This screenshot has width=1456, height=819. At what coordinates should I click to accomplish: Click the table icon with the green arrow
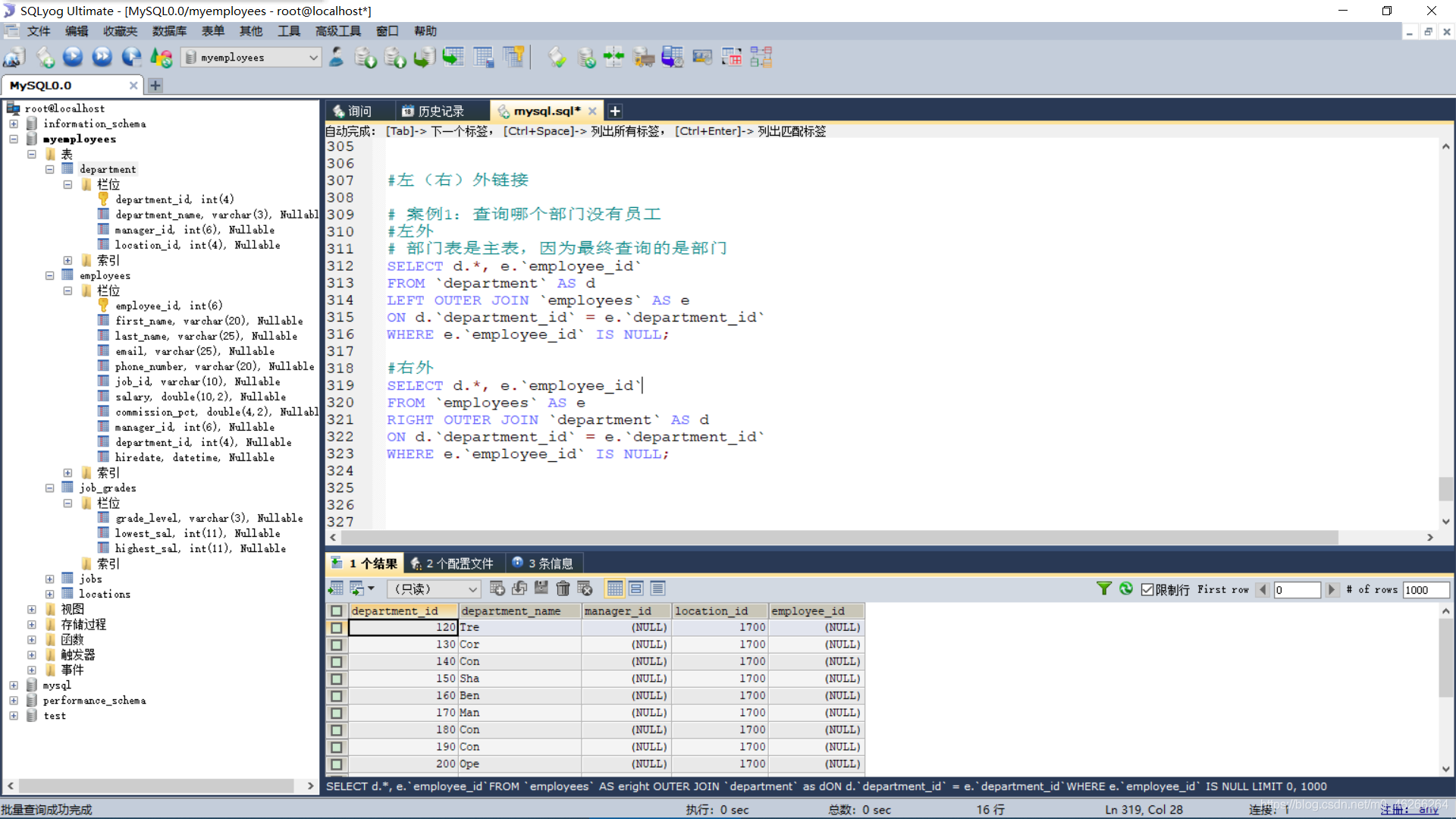pyautogui.click(x=453, y=57)
